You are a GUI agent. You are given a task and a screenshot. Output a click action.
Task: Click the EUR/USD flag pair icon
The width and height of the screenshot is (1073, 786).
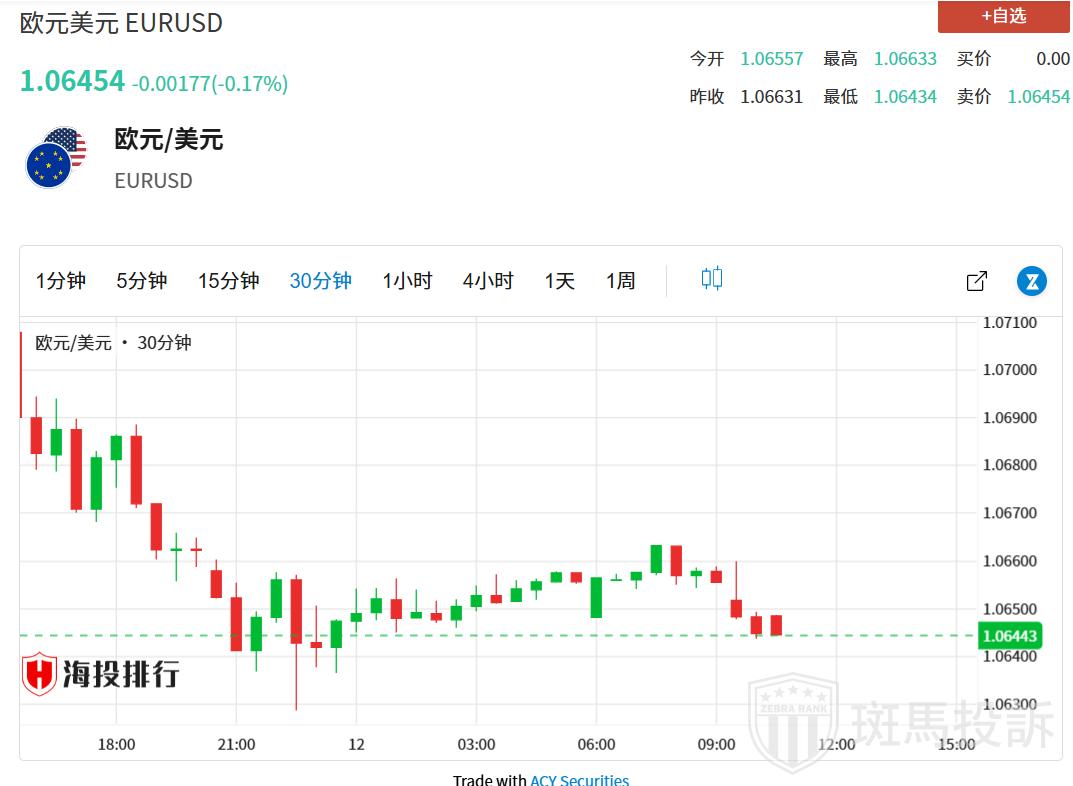click(x=56, y=158)
